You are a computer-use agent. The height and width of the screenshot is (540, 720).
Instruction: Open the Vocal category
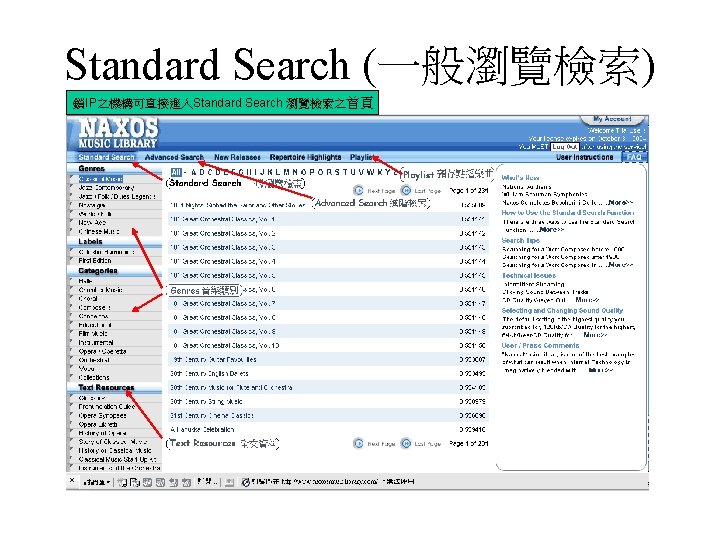pyautogui.click(x=86, y=369)
